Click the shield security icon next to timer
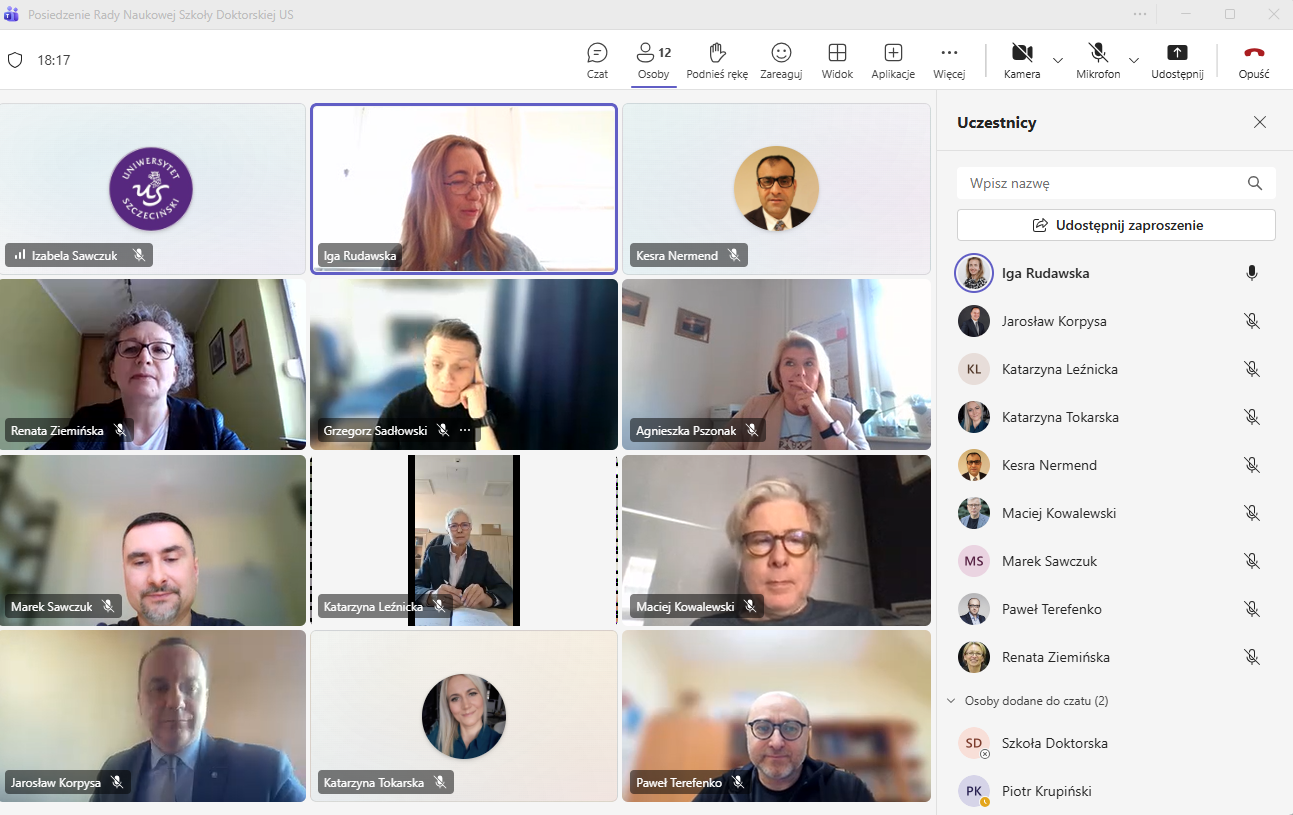This screenshot has width=1293, height=815. [15, 60]
